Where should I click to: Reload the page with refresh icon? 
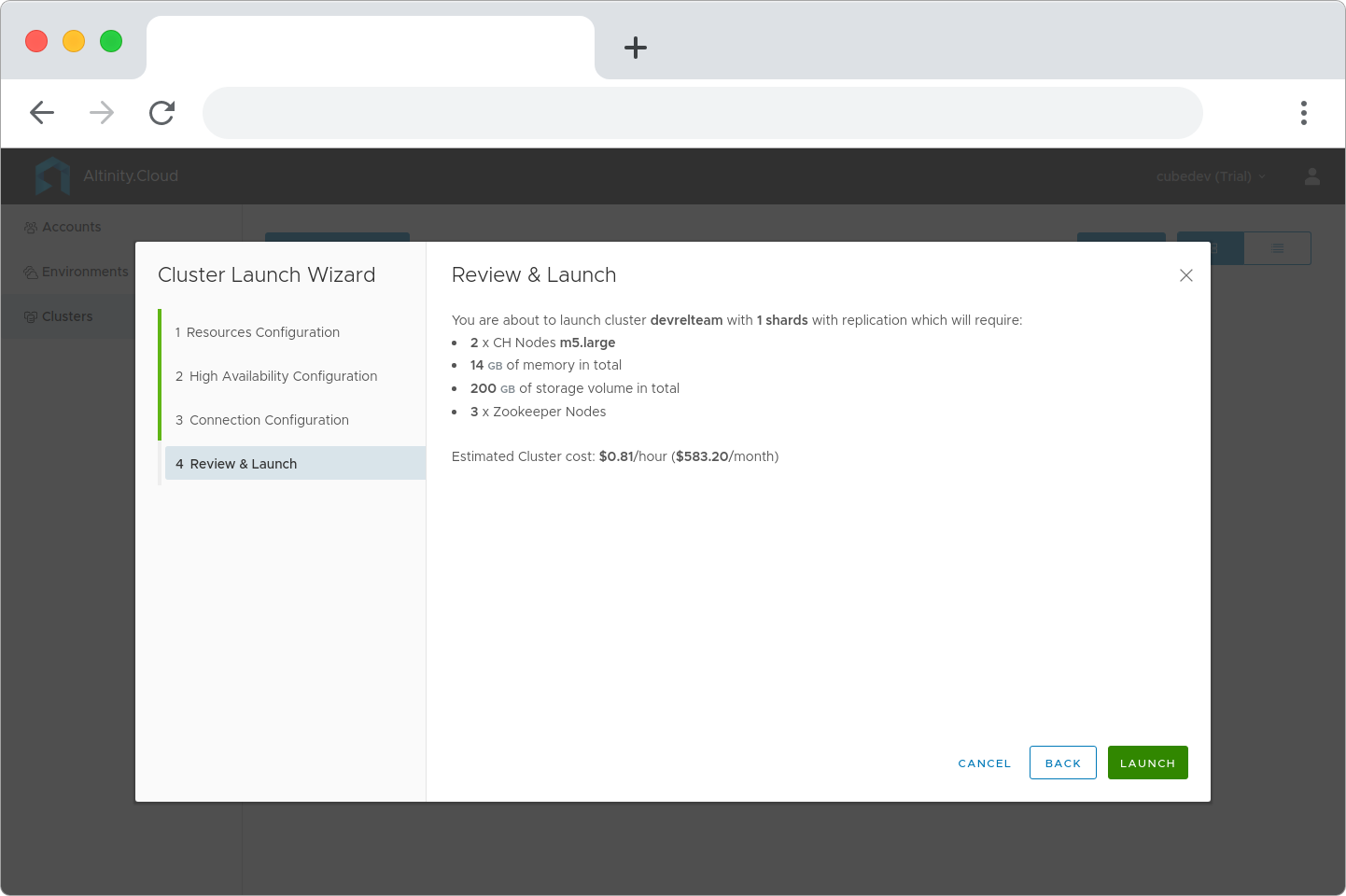(162, 113)
